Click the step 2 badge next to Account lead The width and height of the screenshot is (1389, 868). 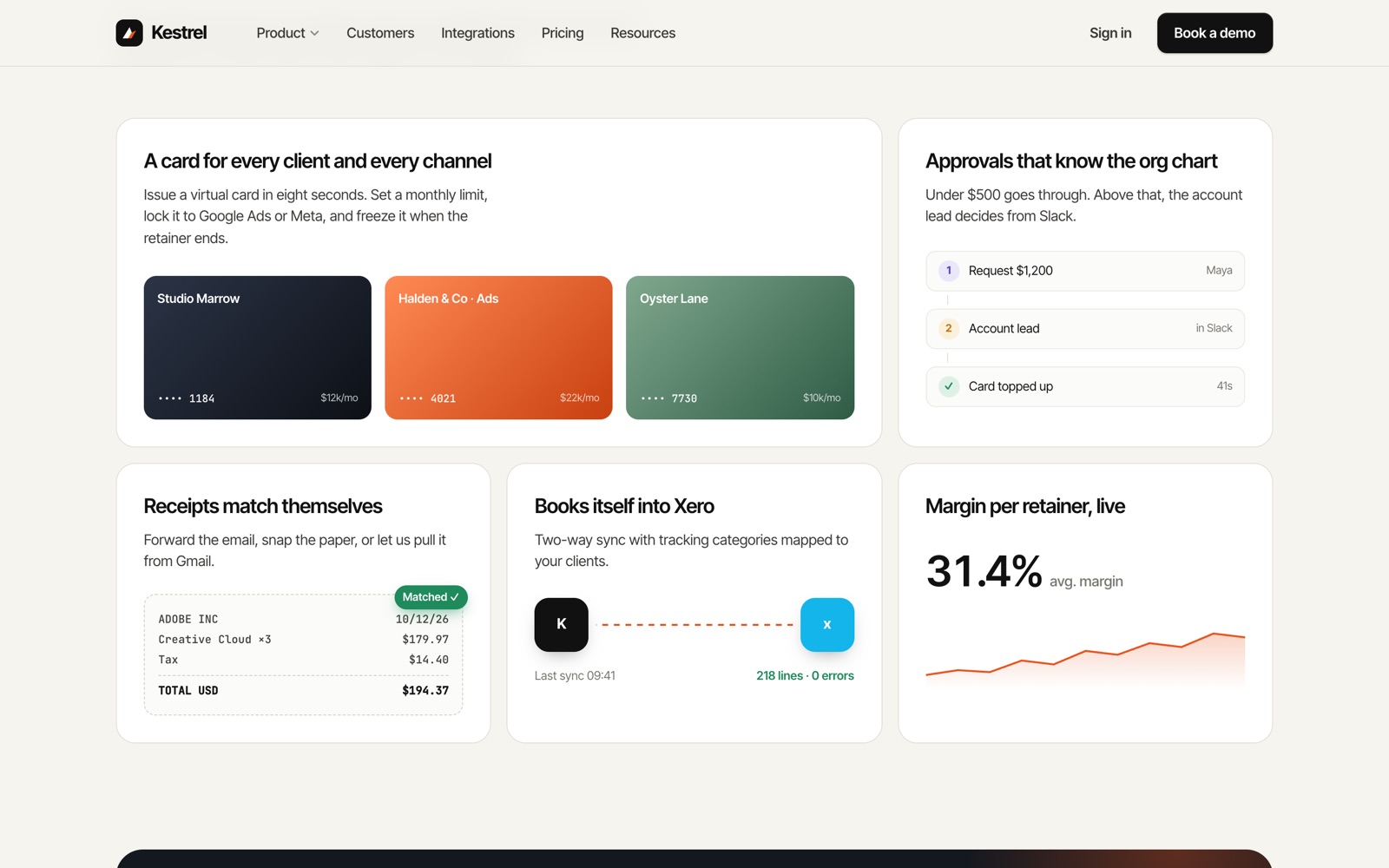click(x=949, y=328)
